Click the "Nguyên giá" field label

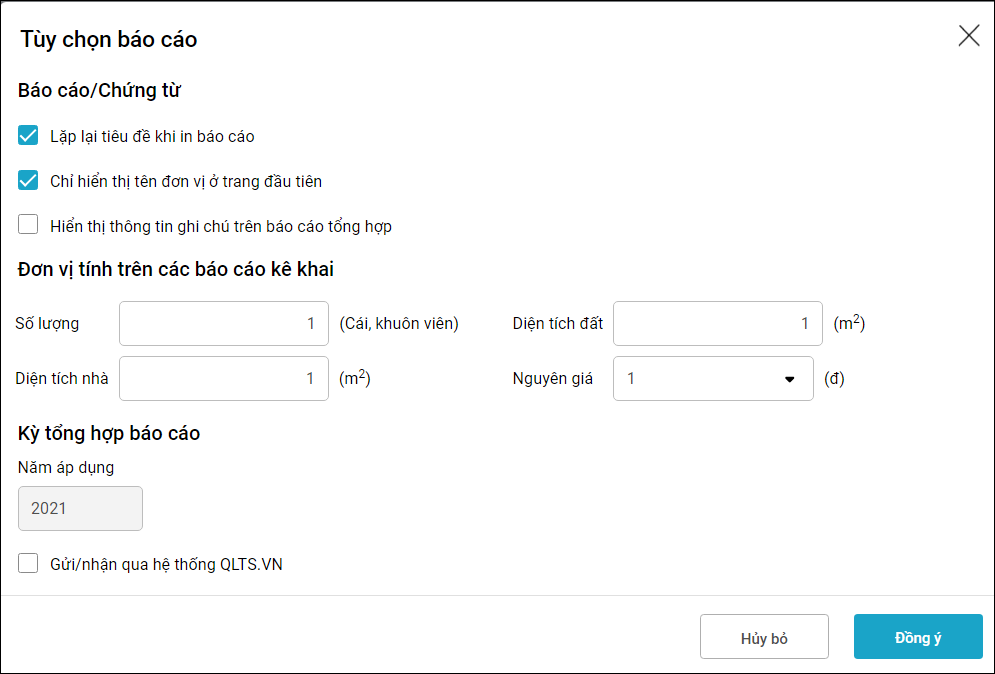pyautogui.click(x=552, y=379)
